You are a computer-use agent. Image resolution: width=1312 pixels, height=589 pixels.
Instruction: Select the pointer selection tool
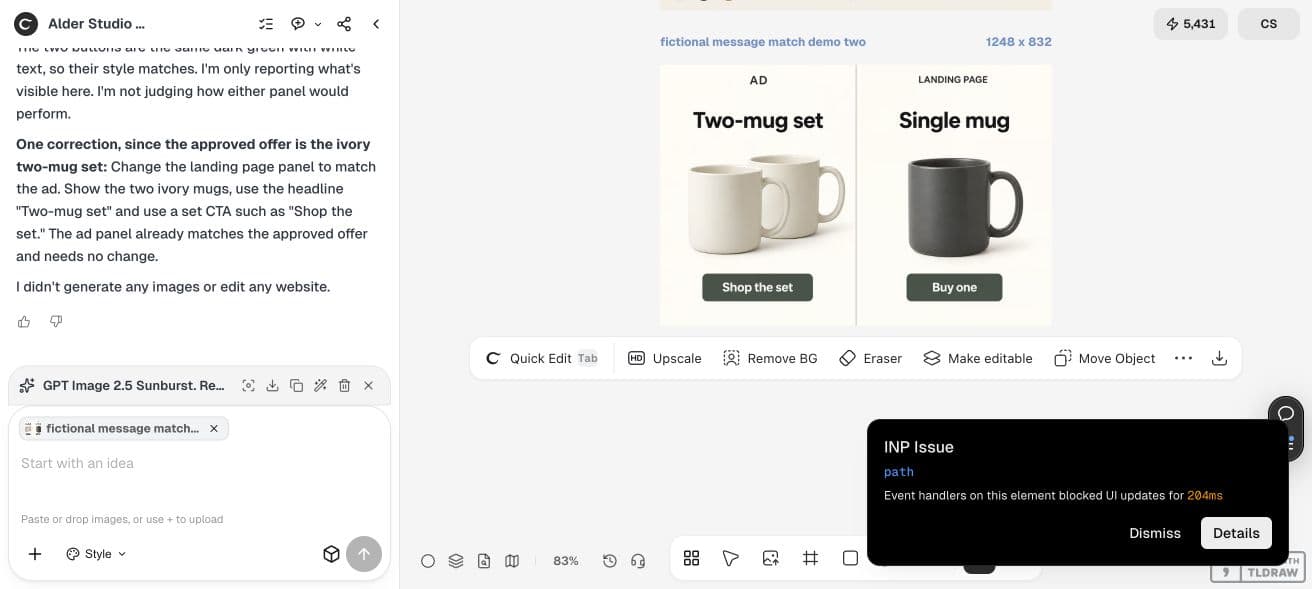[x=731, y=558]
